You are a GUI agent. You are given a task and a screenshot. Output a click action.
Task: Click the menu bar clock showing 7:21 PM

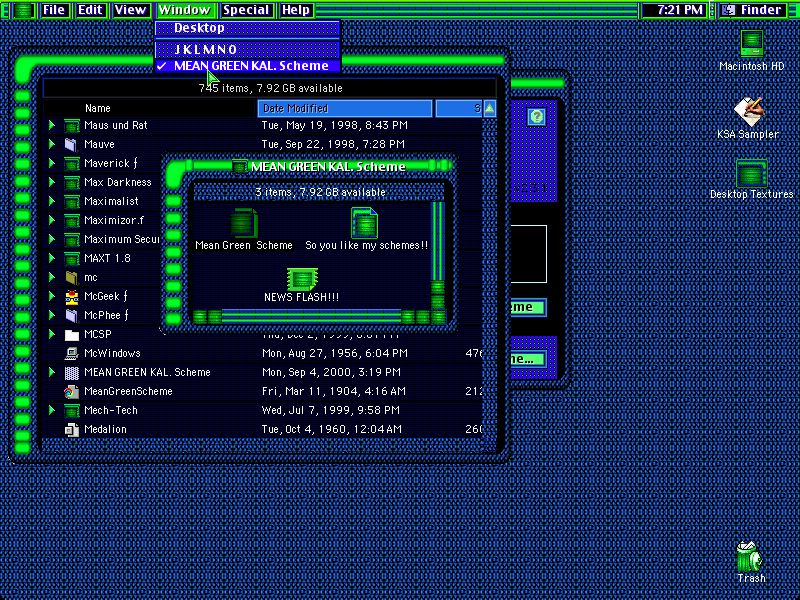[676, 10]
